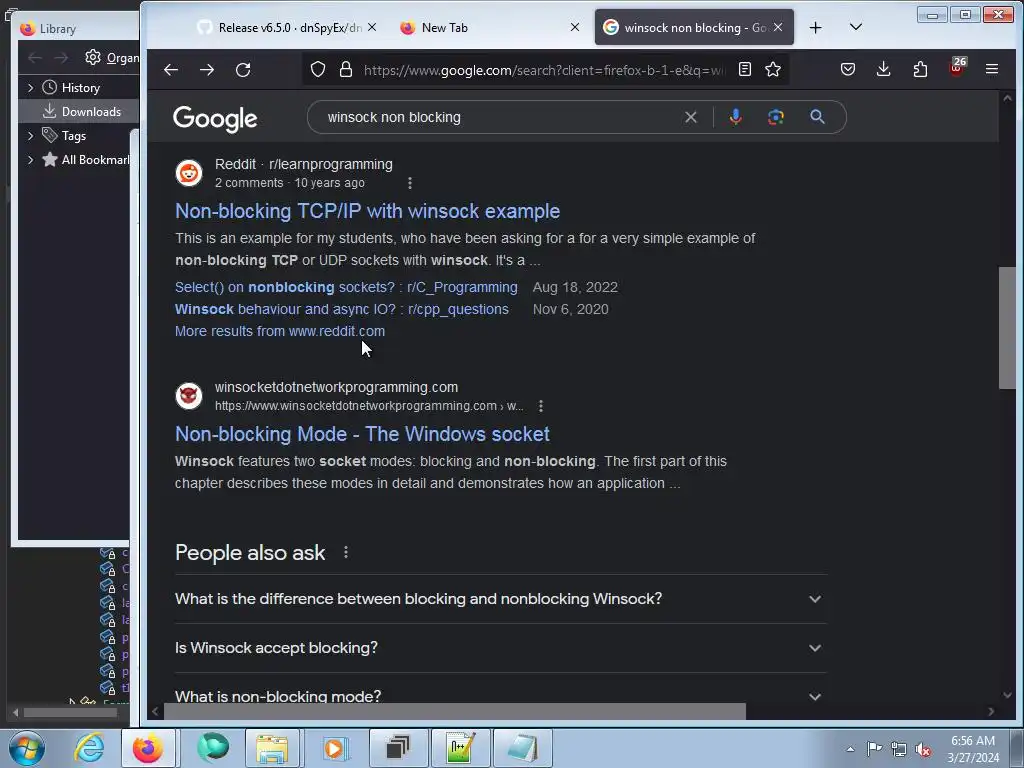This screenshot has width=1024, height=768.
Task: Toggle reader view icon in address bar
Action: click(744, 69)
